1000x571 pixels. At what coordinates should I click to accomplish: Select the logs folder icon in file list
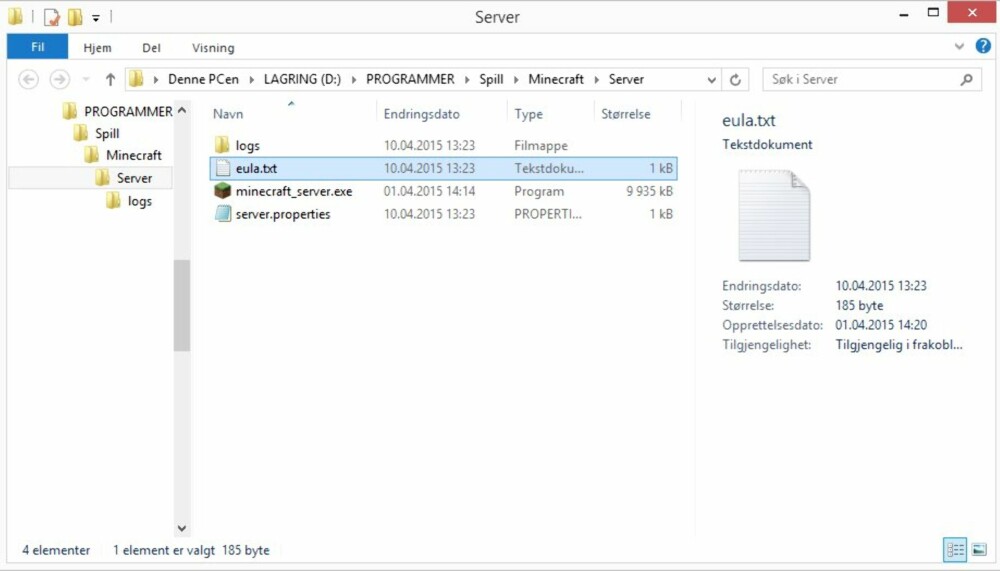222,145
